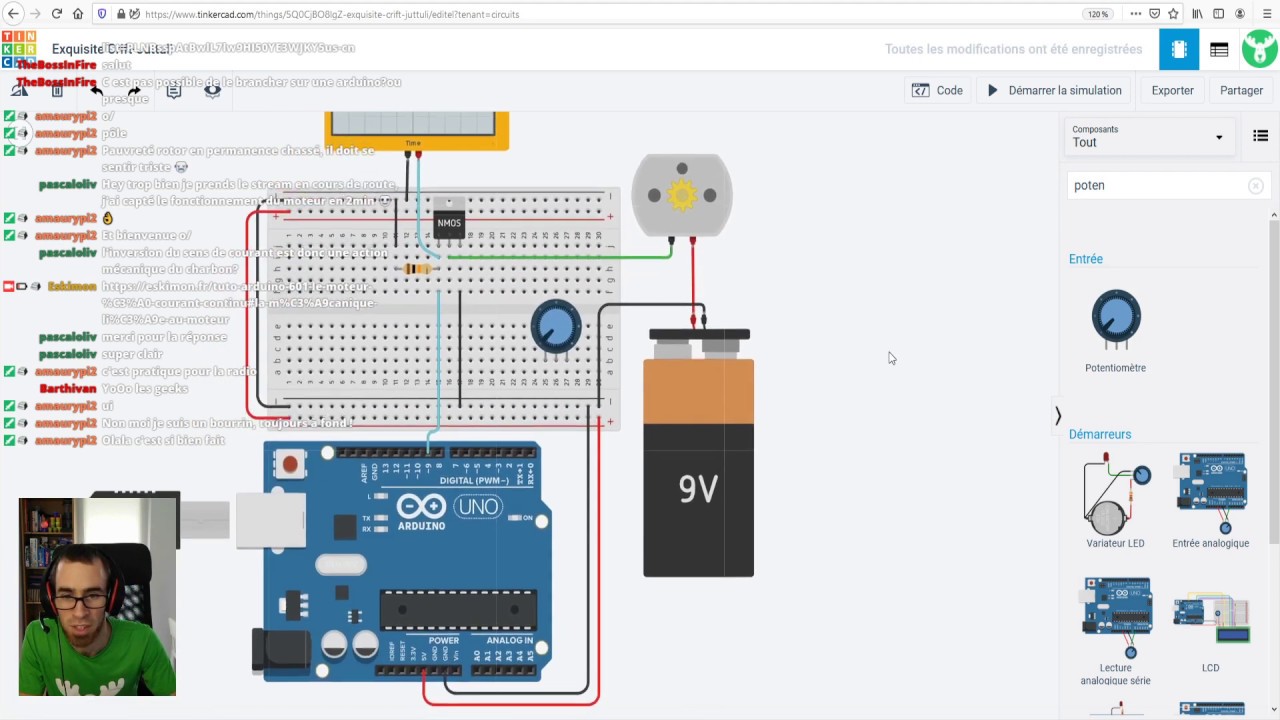This screenshot has height=720, width=1280.
Task: Redo the last action
Action: click(x=134, y=90)
